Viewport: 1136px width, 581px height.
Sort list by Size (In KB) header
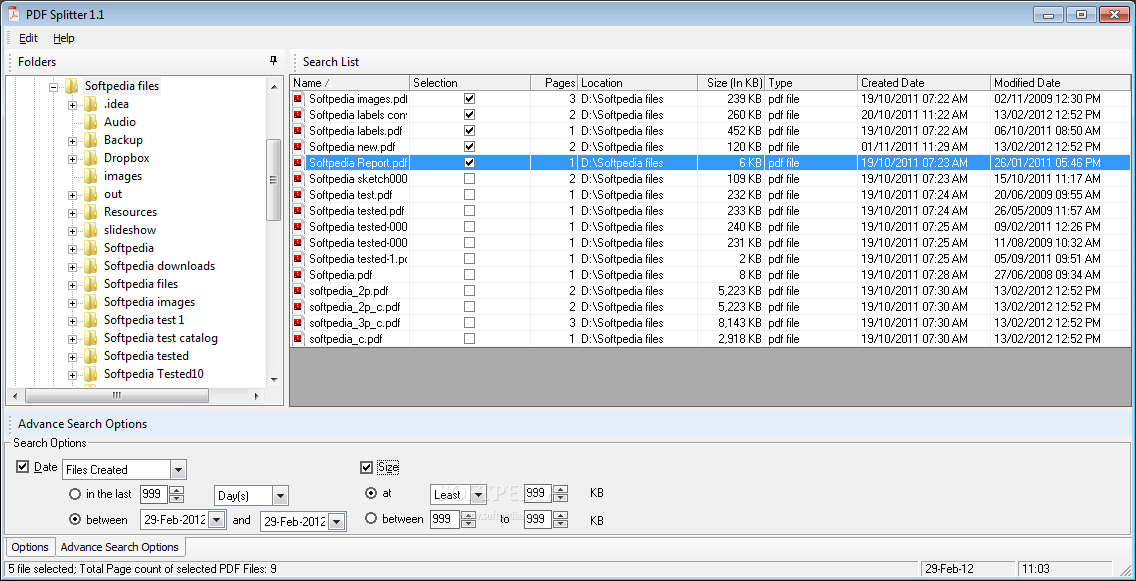(731, 83)
